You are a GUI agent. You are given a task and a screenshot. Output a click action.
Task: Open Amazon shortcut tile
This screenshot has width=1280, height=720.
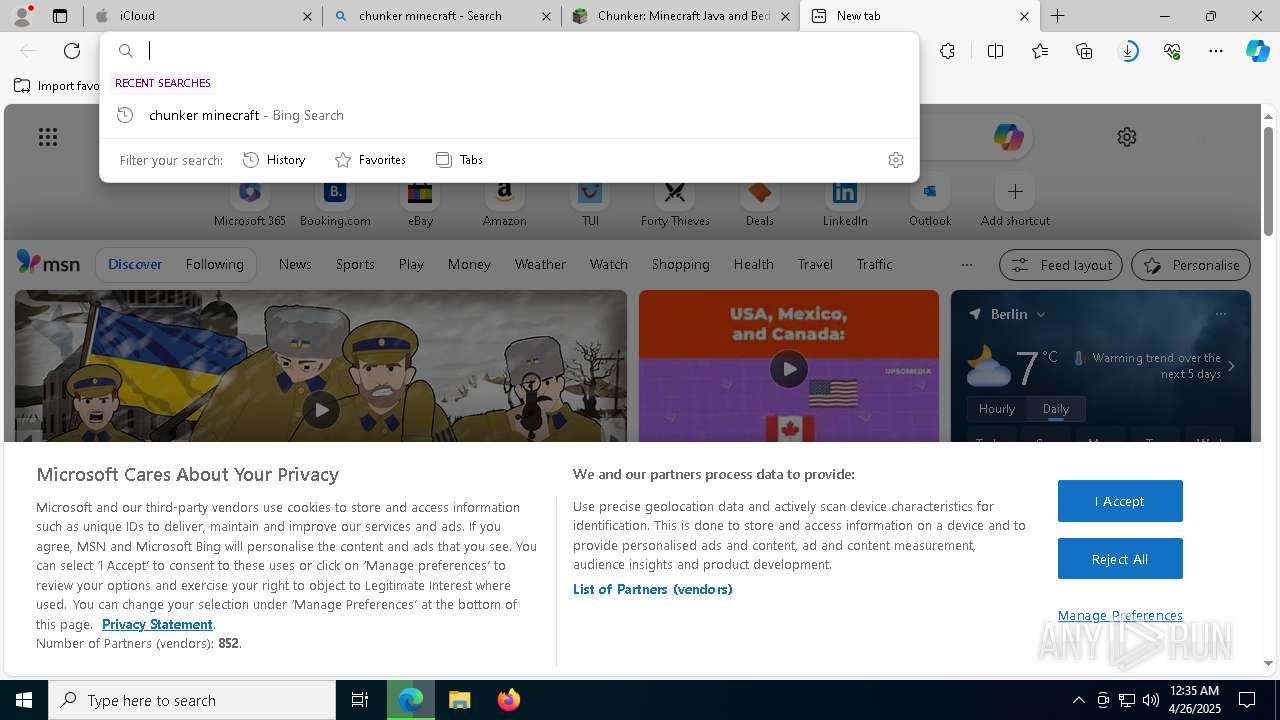pyautogui.click(x=505, y=203)
